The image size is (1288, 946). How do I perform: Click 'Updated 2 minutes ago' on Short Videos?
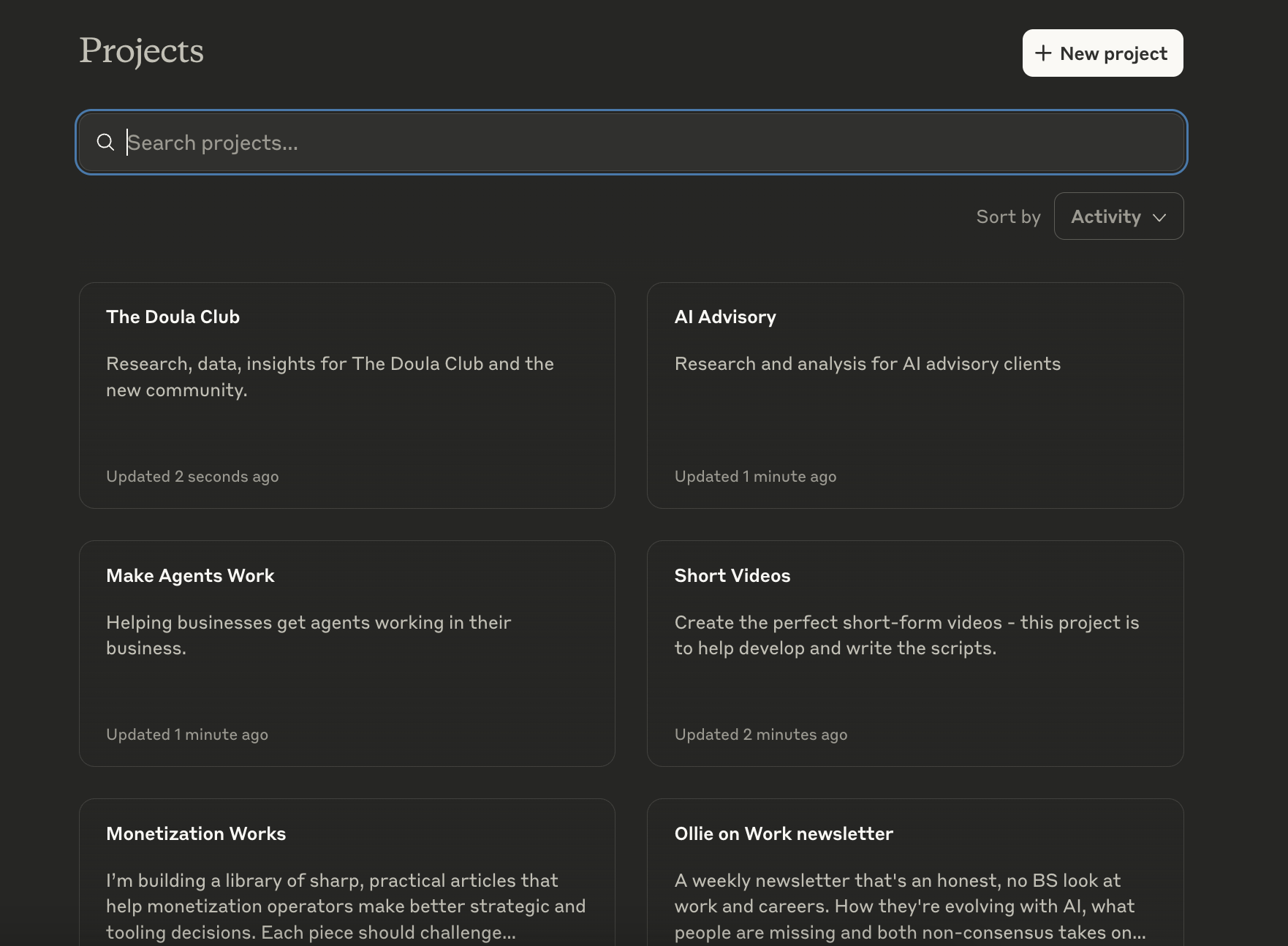(x=761, y=735)
